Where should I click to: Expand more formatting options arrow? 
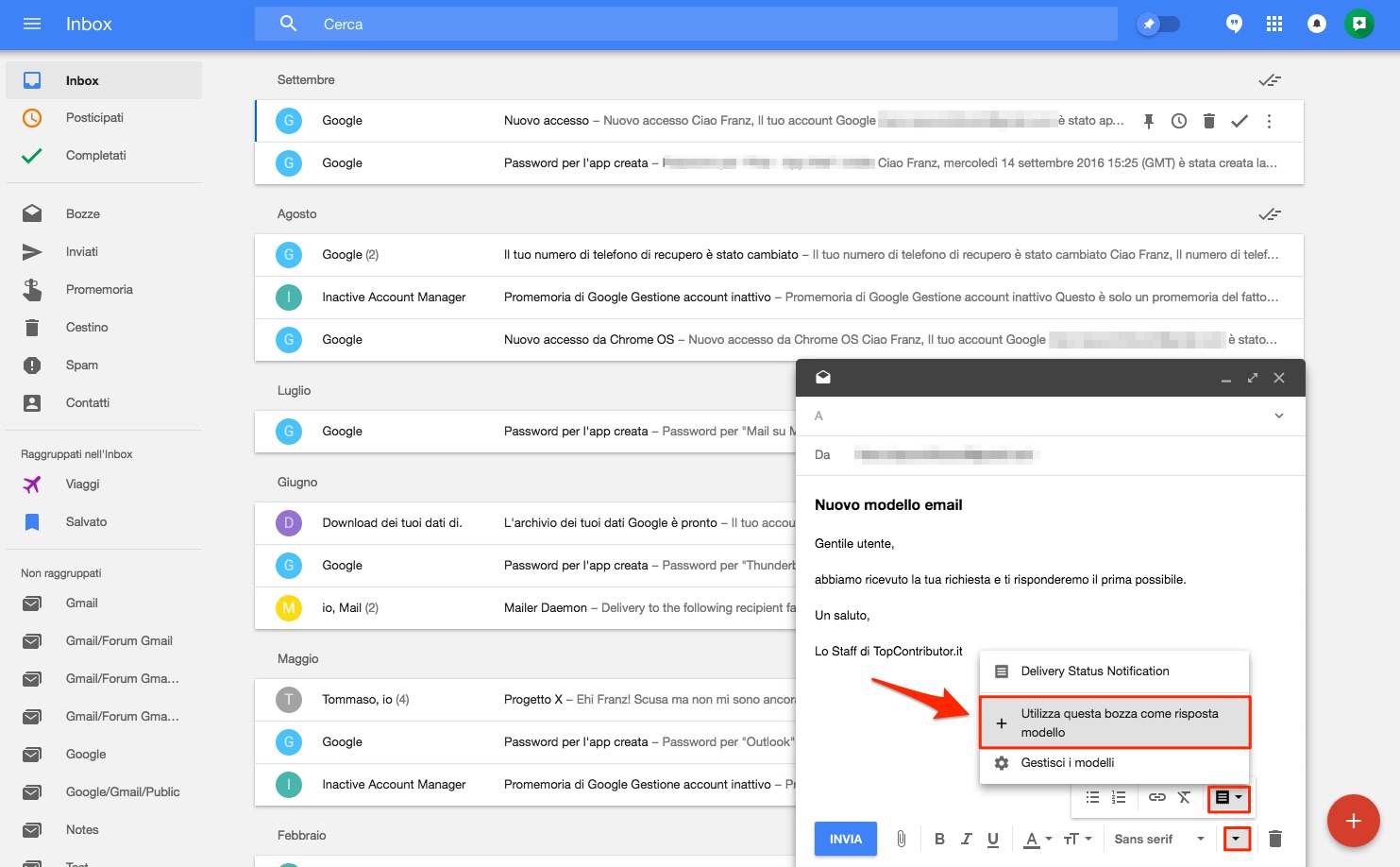coord(1237,839)
